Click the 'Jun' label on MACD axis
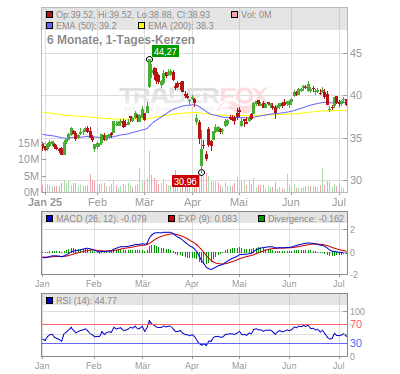The width and height of the screenshot is (400, 374). (x=289, y=284)
